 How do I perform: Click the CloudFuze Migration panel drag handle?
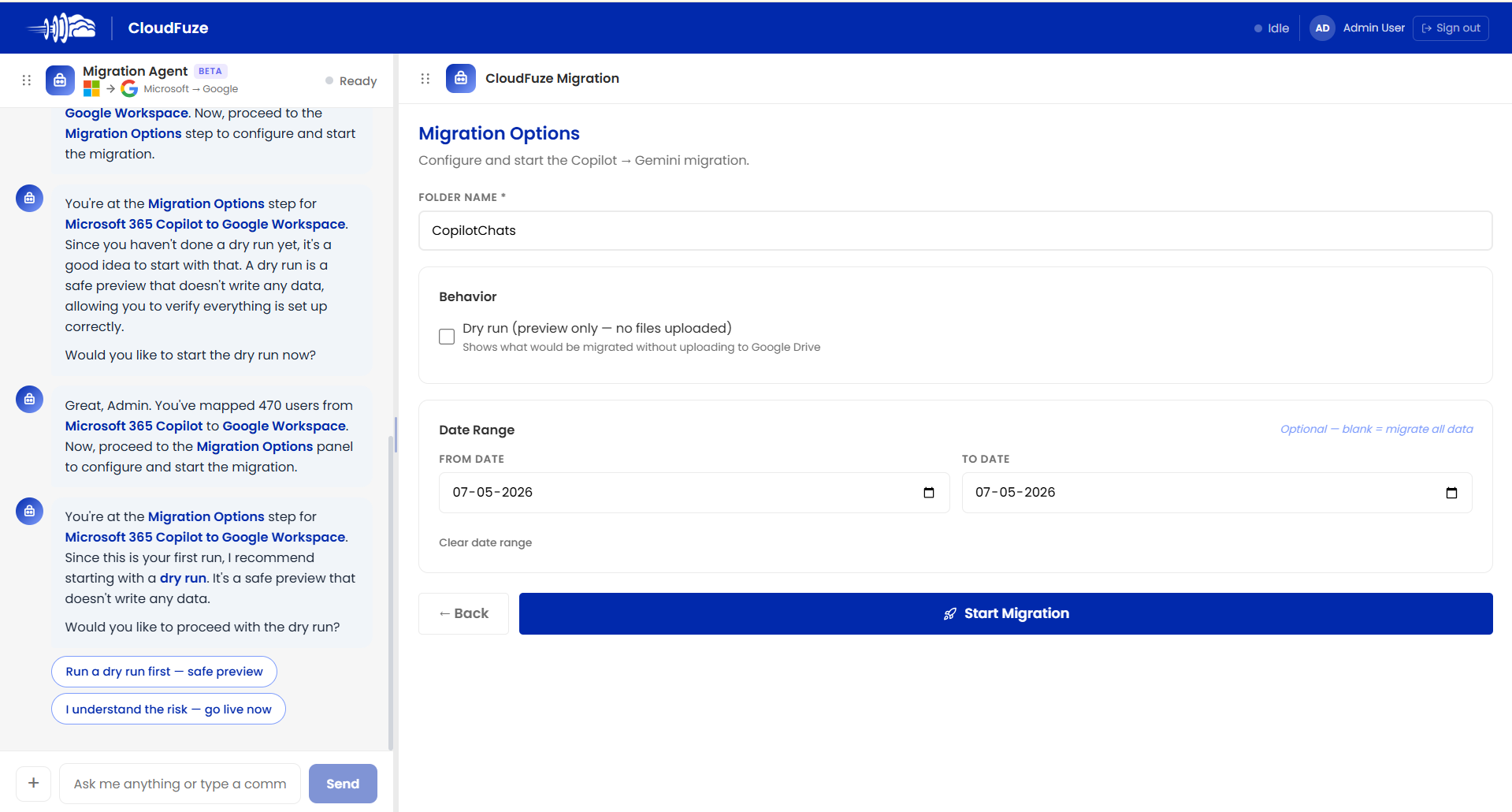tap(425, 79)
